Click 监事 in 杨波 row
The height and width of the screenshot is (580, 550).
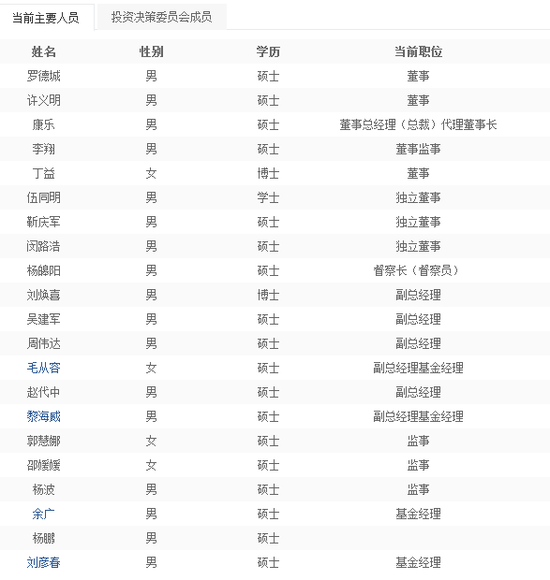pyautogui.click(x=418, y=489)
